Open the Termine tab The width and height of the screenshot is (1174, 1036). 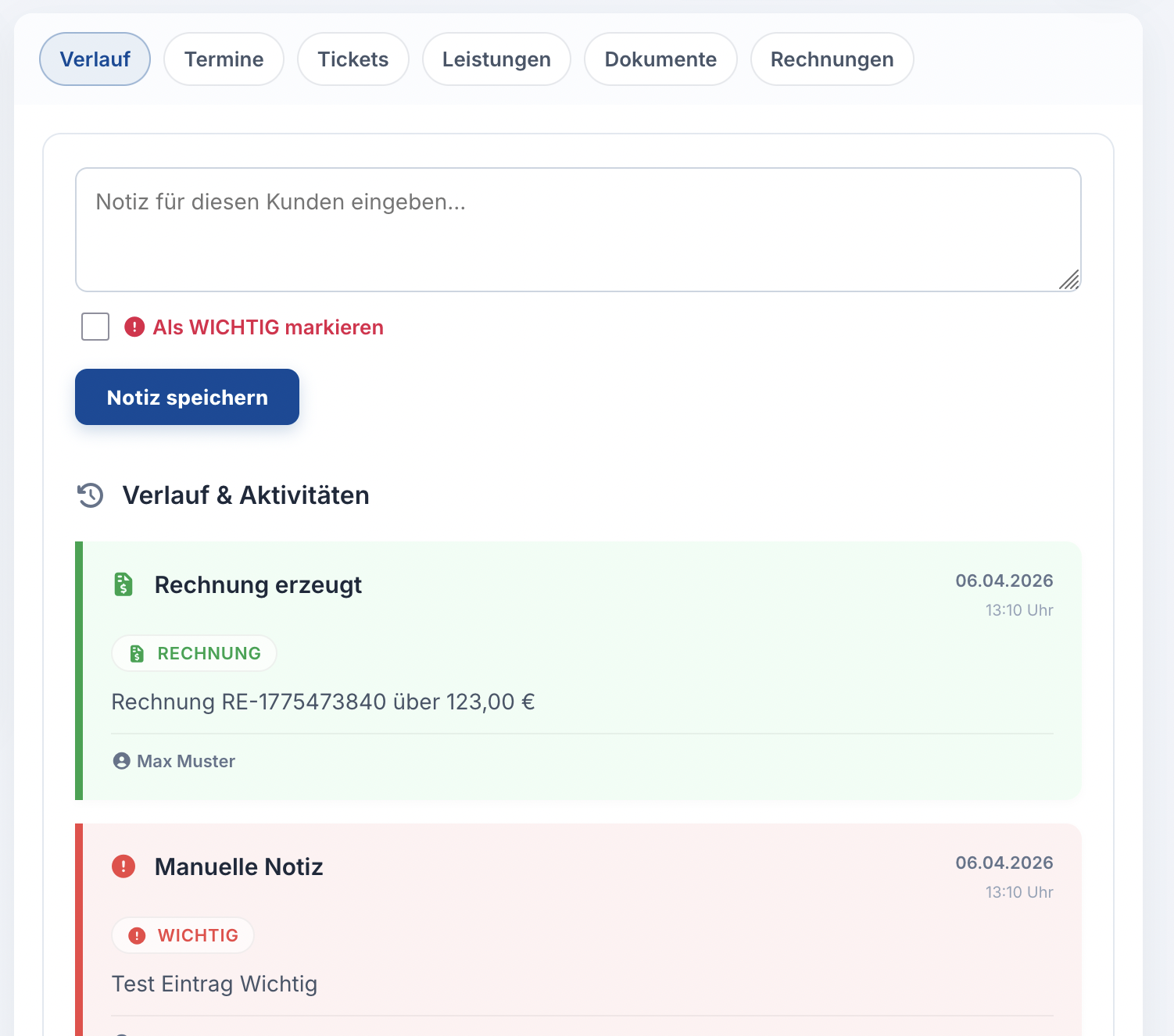coord(224,59)
